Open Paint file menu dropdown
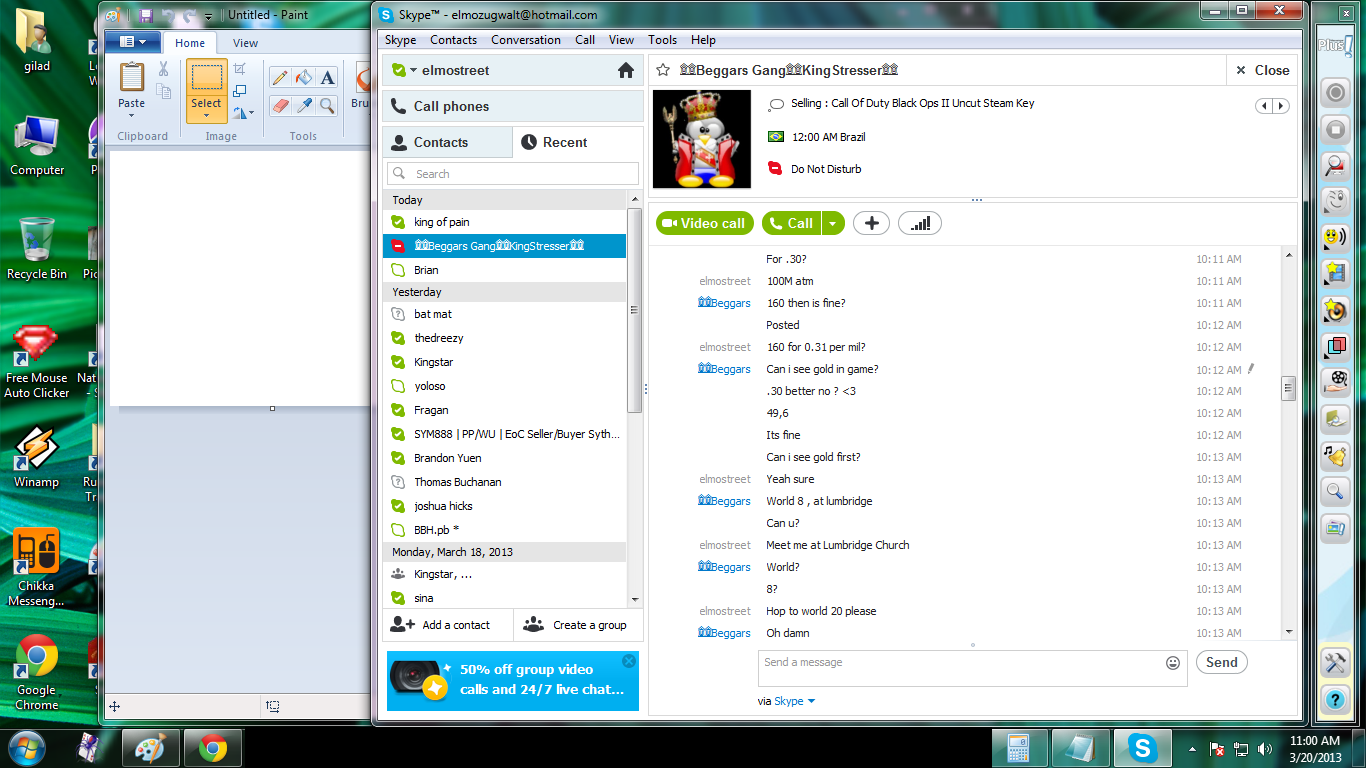1366x768 pixels. (x=133, y=42)
